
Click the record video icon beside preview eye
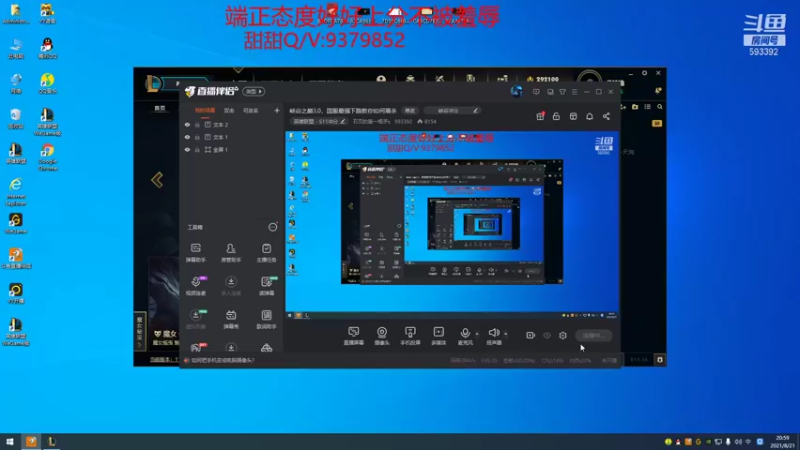click(x=531, y=335)
